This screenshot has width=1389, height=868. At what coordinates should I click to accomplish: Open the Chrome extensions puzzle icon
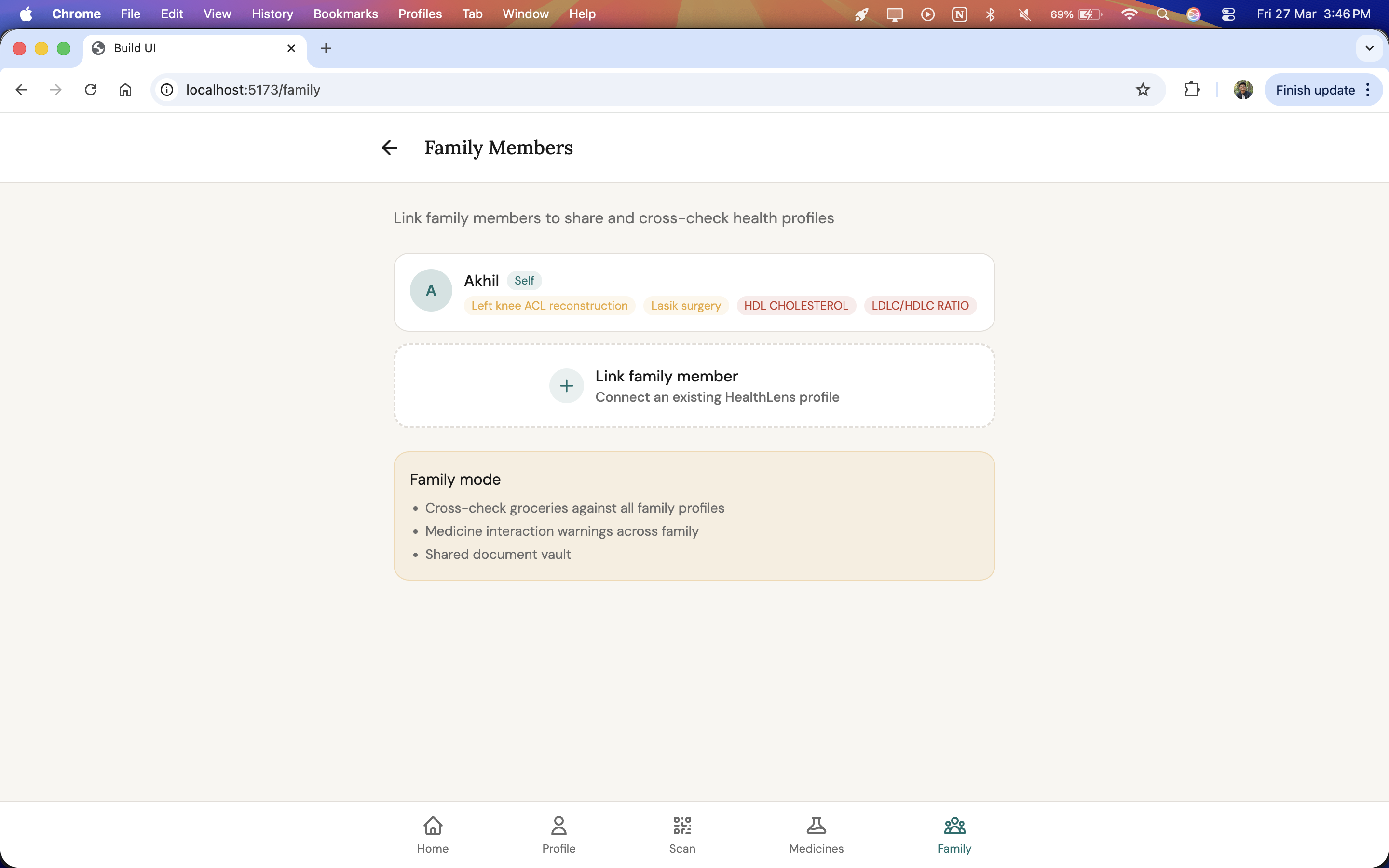pyautogui.click(x=1192, y=90)
